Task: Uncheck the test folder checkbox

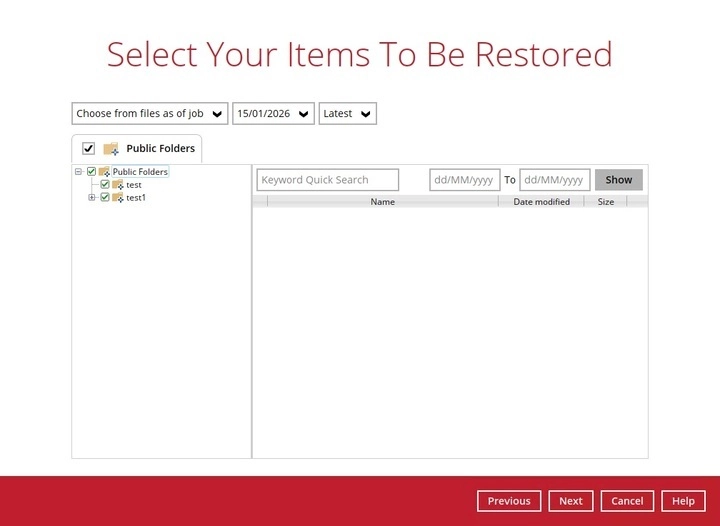Action: (x=105, y=185)
